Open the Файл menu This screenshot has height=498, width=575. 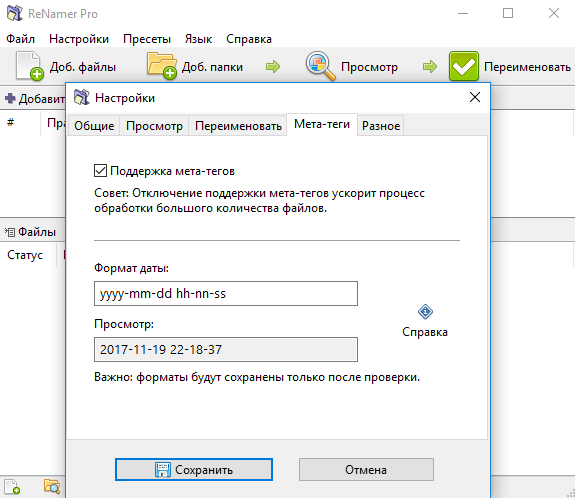(21, 39)
